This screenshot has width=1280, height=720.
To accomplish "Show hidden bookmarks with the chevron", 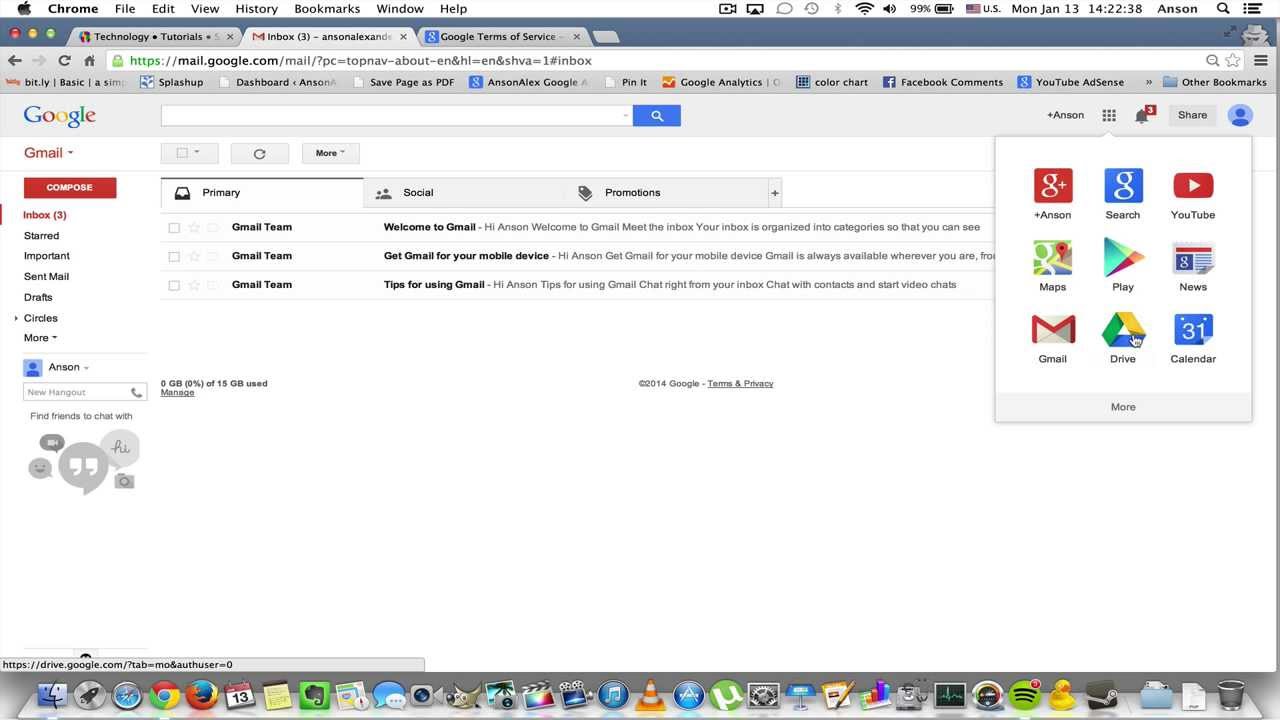I will 1148,82.
